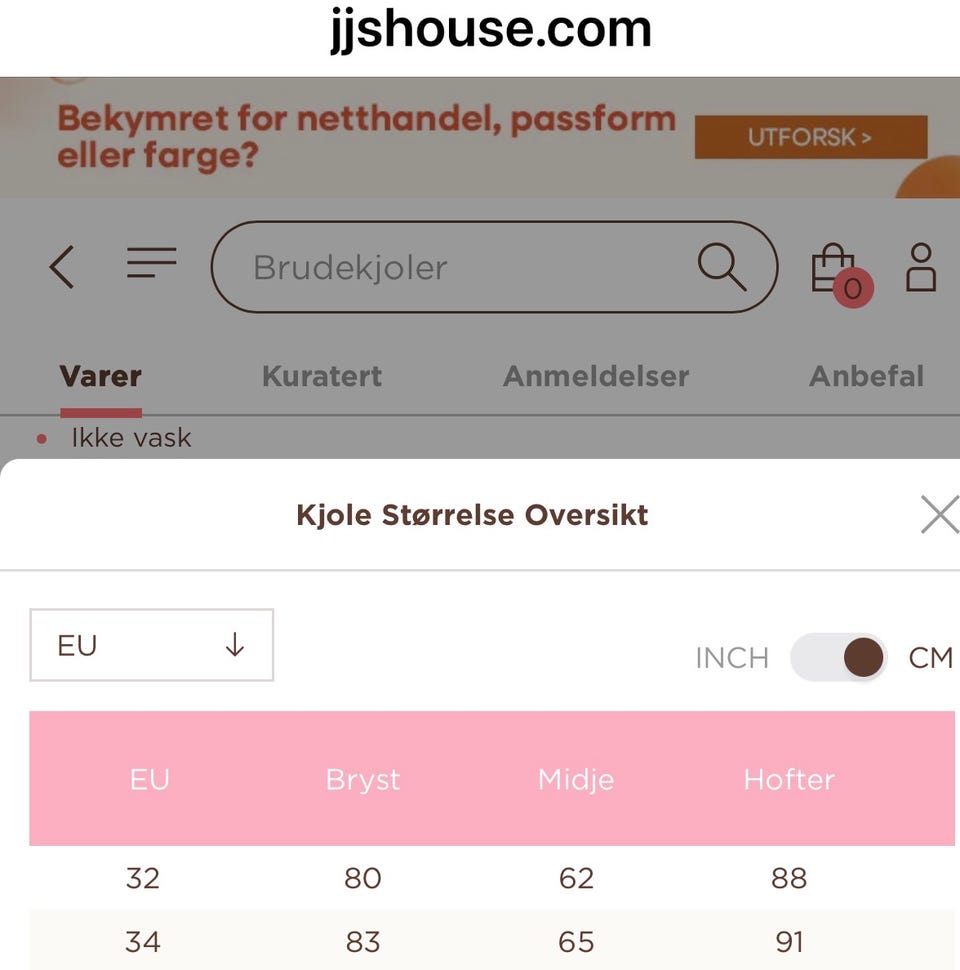Click the Ikke vask option
Viewport: 960px width, 970px height.
[130, 437]
